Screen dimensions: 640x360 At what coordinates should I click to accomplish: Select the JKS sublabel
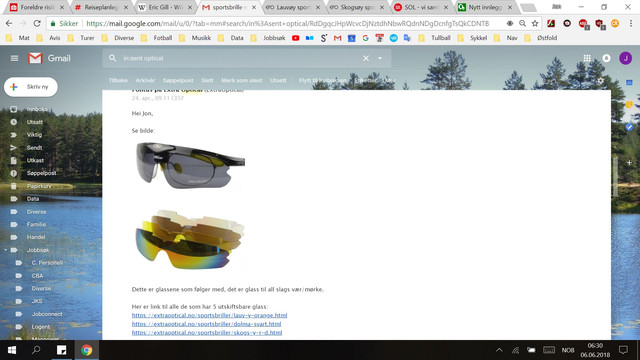[x=37, y=301]
